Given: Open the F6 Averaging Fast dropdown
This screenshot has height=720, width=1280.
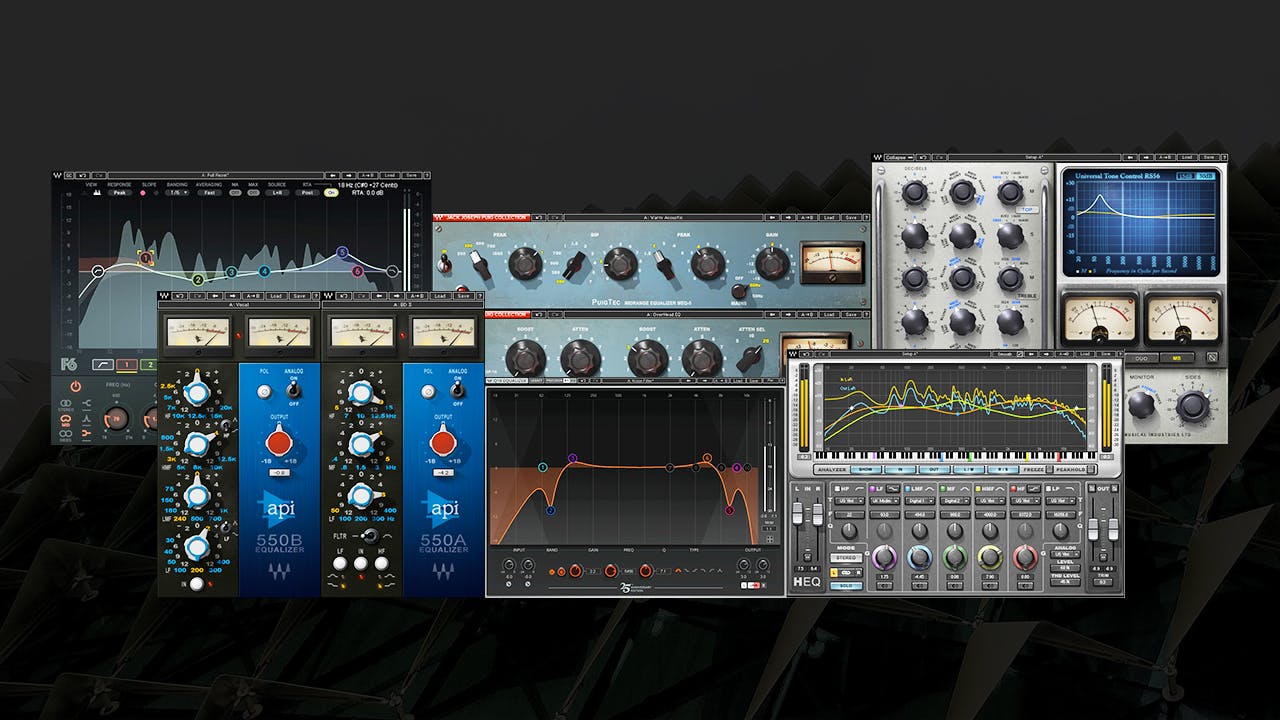Looking at the screenshot, I should (209, 193).
